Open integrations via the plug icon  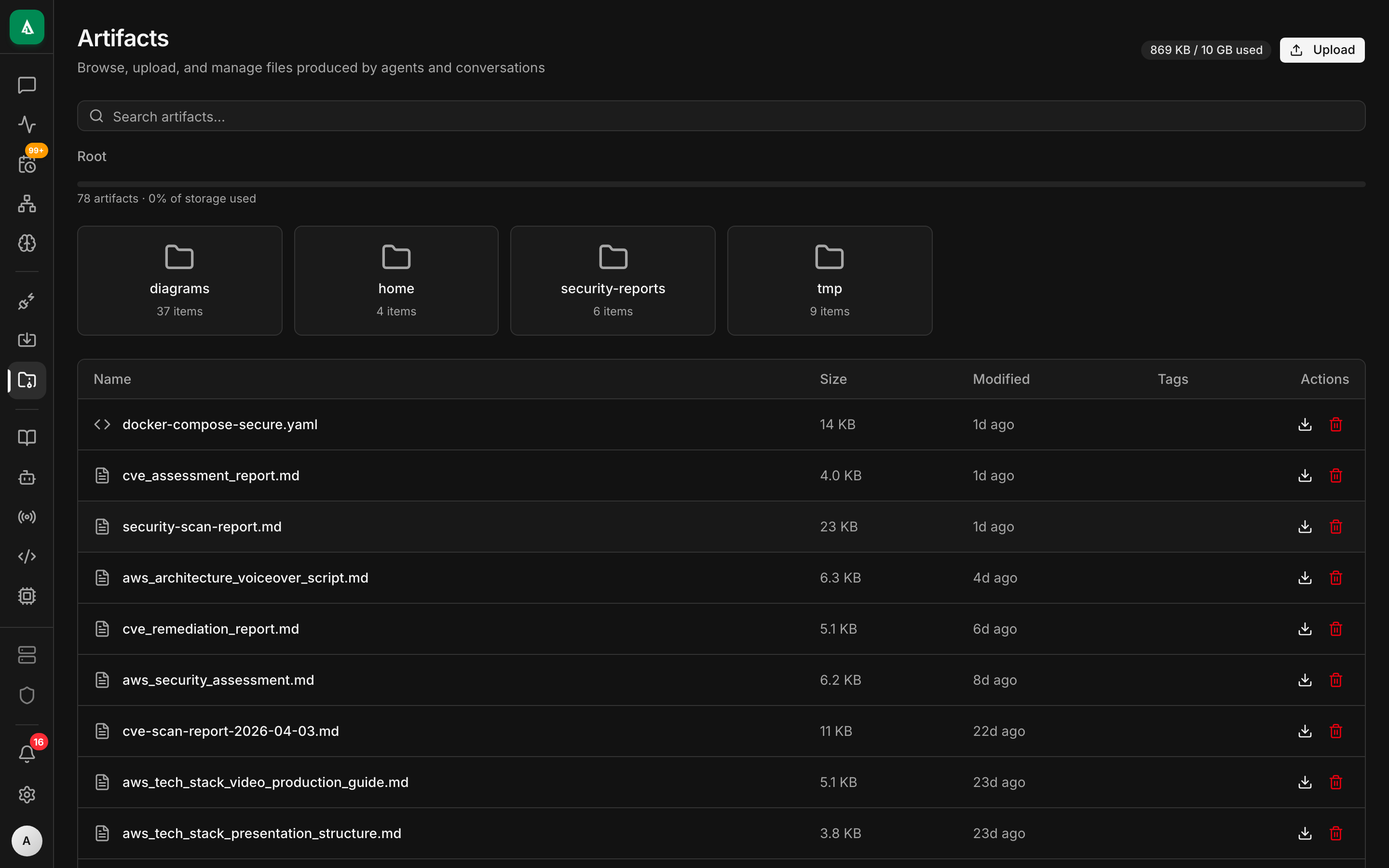(x=27, y=301)
